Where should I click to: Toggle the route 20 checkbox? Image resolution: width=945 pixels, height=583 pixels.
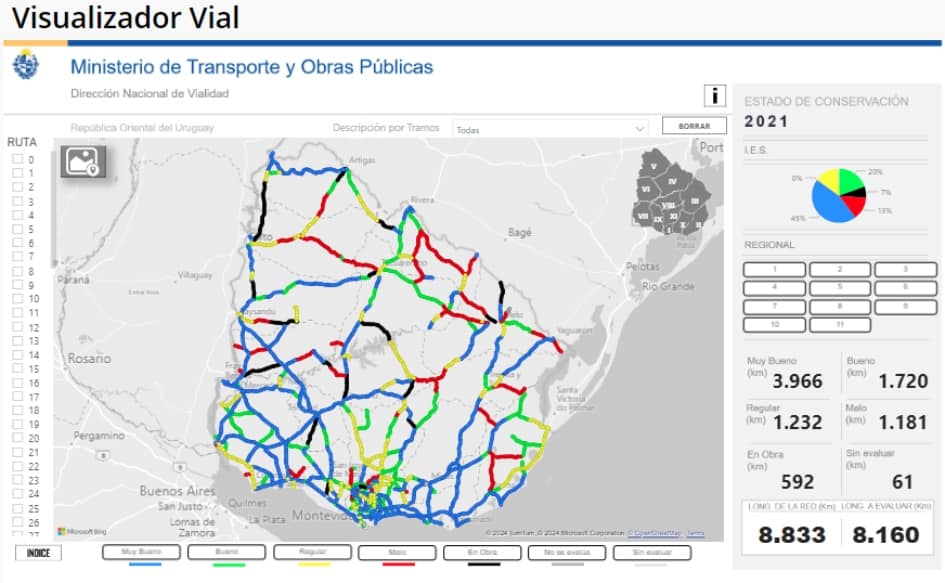pyautogui.click(x=17, y=438)
